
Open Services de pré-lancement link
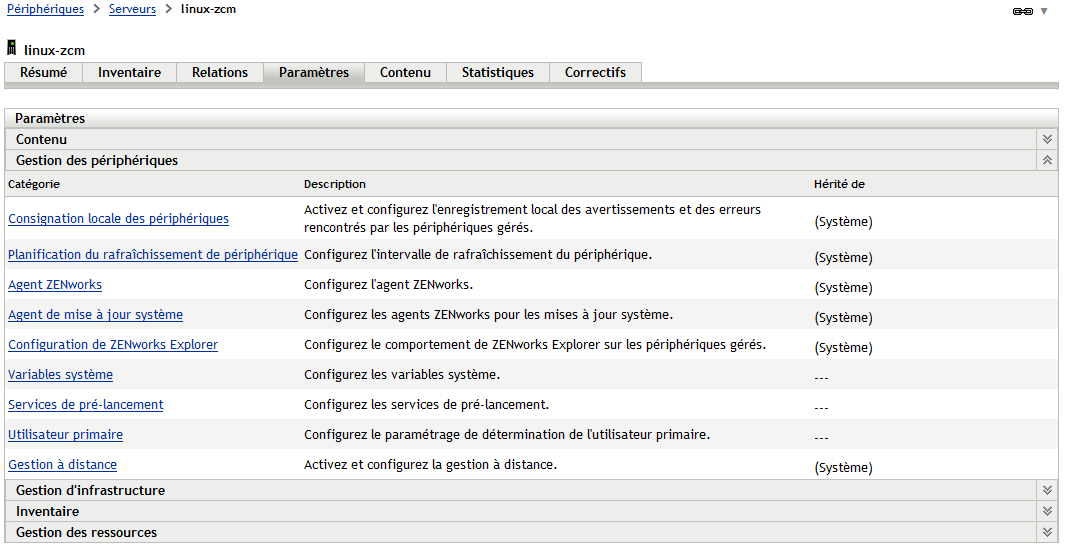coord(85,405)
